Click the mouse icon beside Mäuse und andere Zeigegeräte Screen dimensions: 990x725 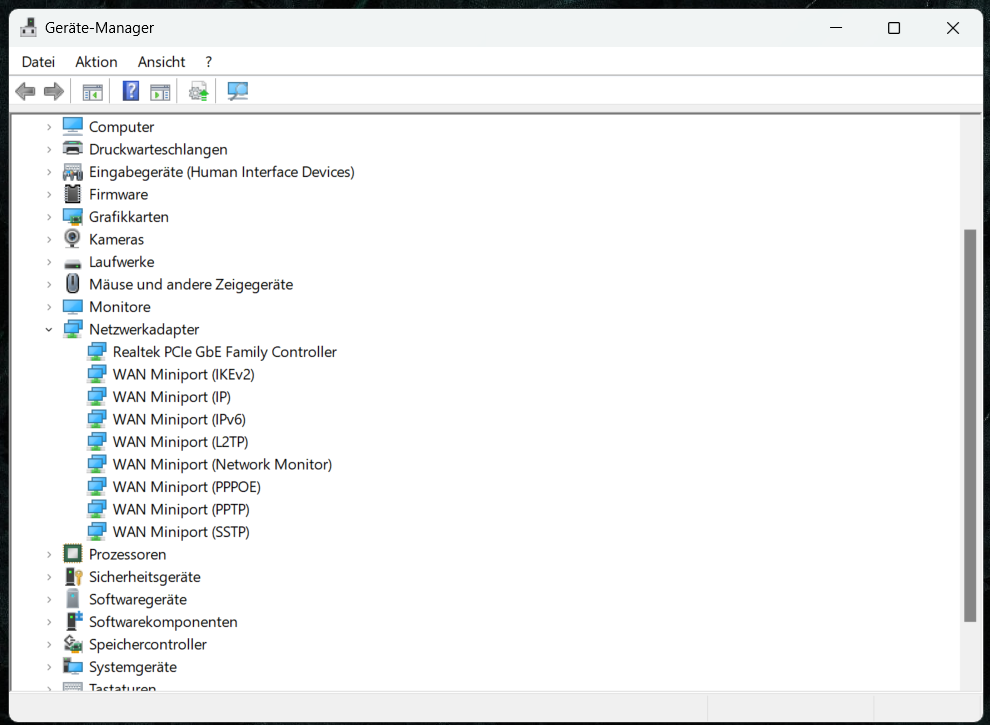pyautogui.click(x=73, y=284)
